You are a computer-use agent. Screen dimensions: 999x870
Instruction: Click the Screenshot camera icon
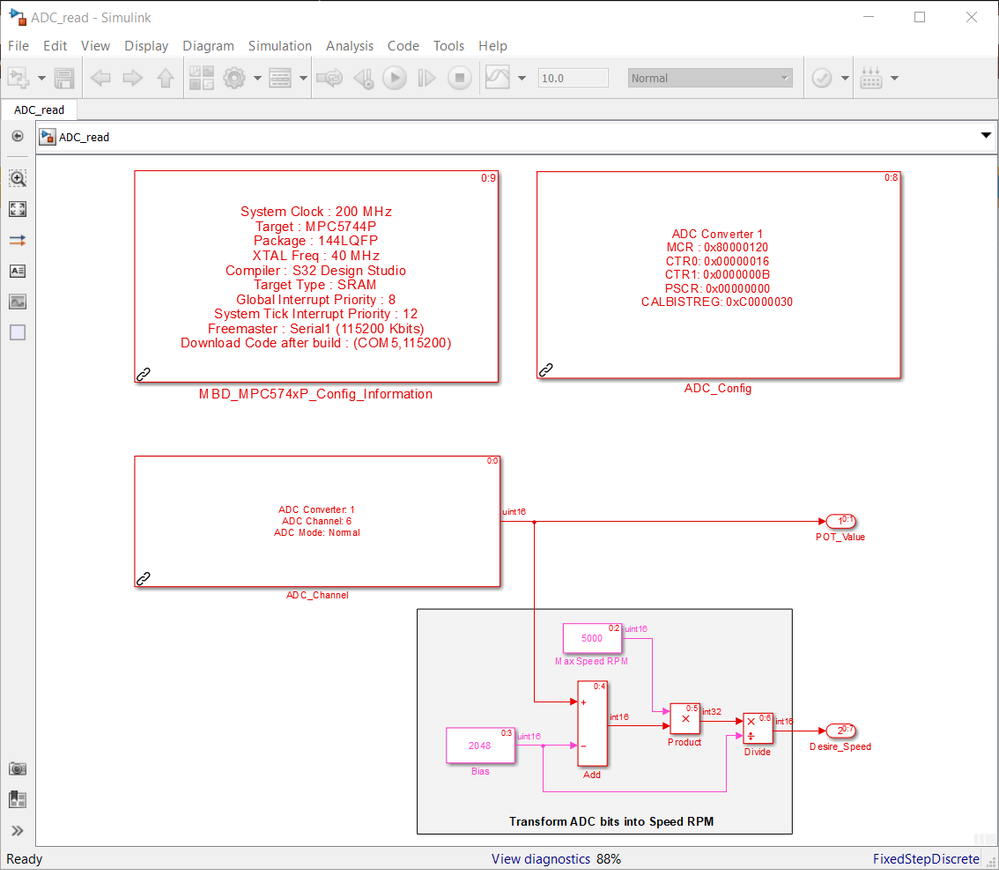tap(18, 769)
